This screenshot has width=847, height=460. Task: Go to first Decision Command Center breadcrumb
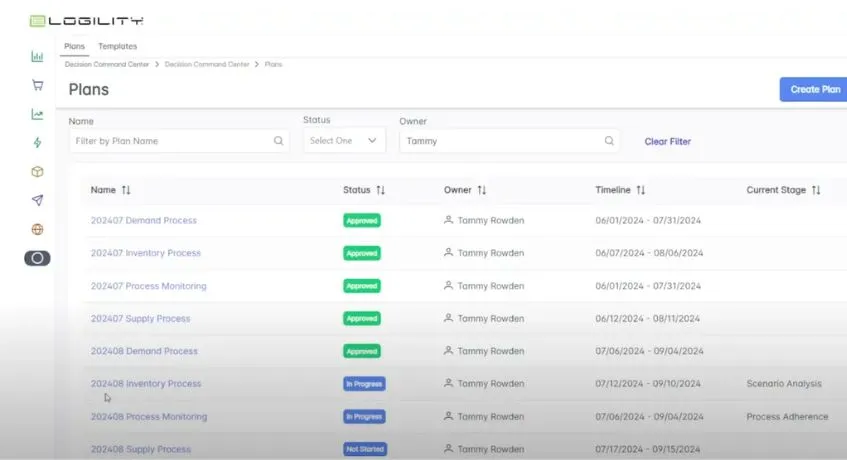point(106,64)
